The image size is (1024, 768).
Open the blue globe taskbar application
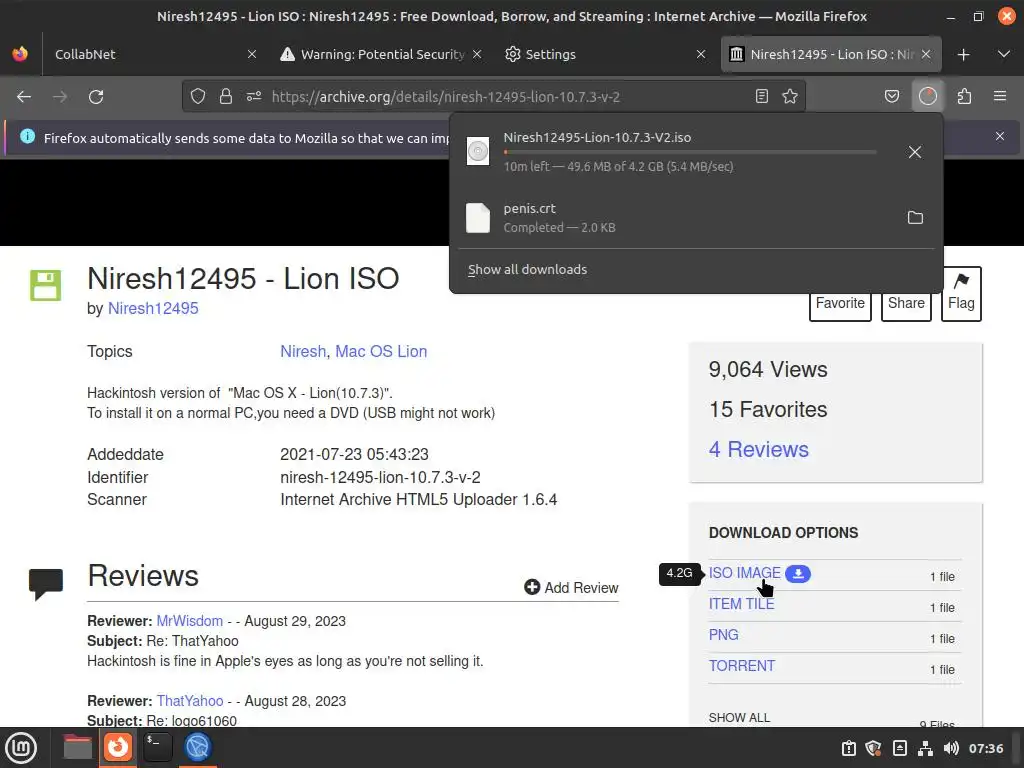[x=198, y=747]
